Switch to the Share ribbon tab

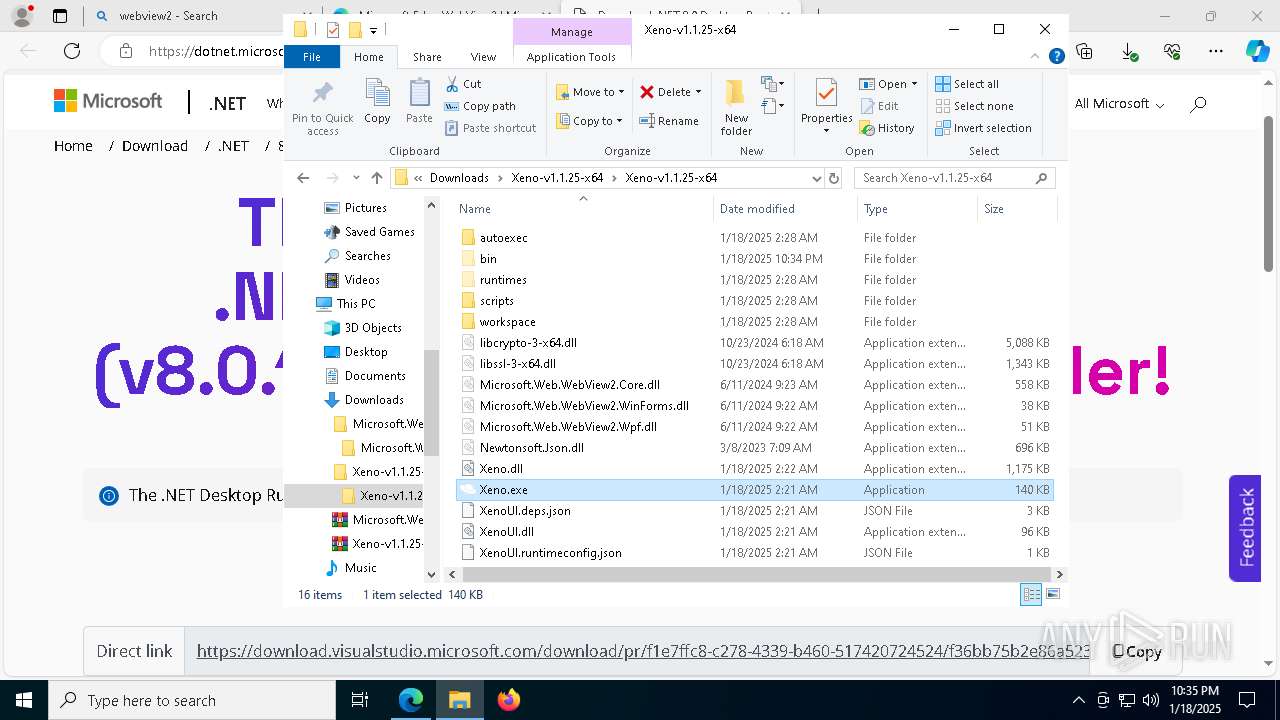[427, 57]
